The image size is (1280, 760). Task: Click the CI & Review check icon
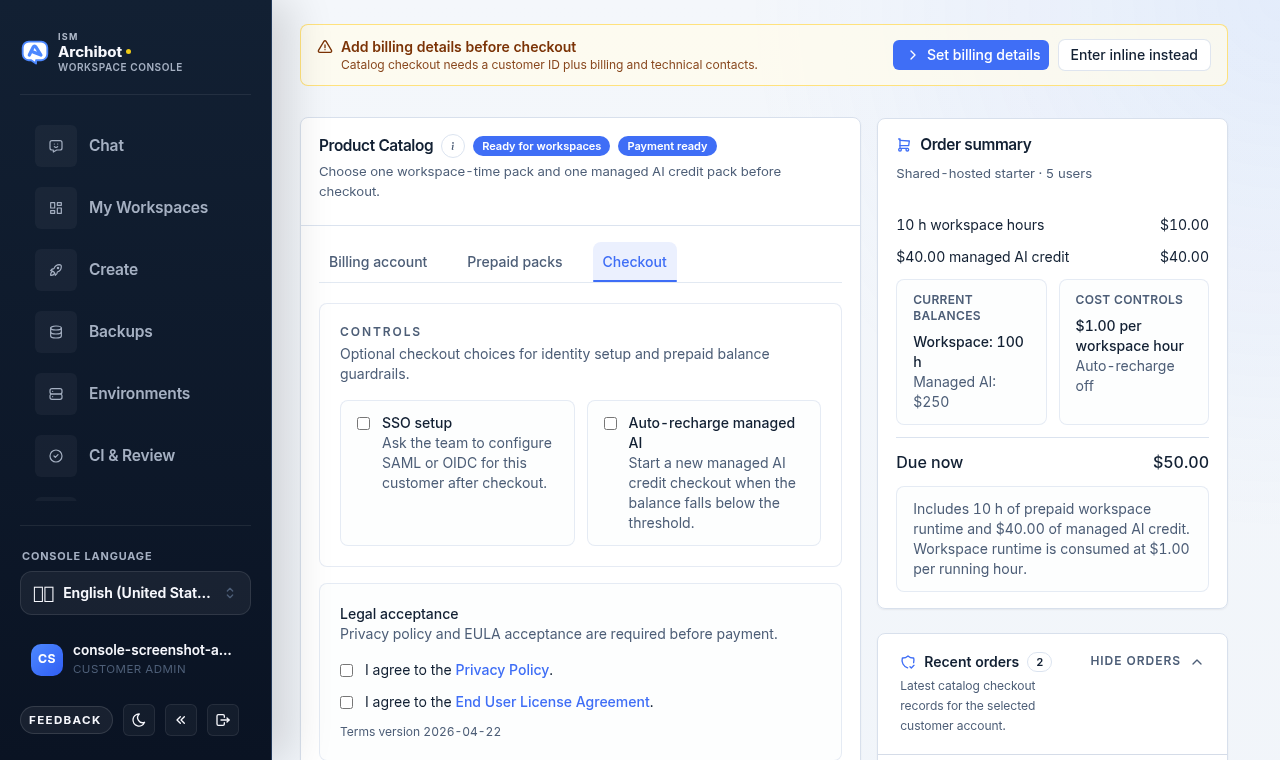[56, 456]
